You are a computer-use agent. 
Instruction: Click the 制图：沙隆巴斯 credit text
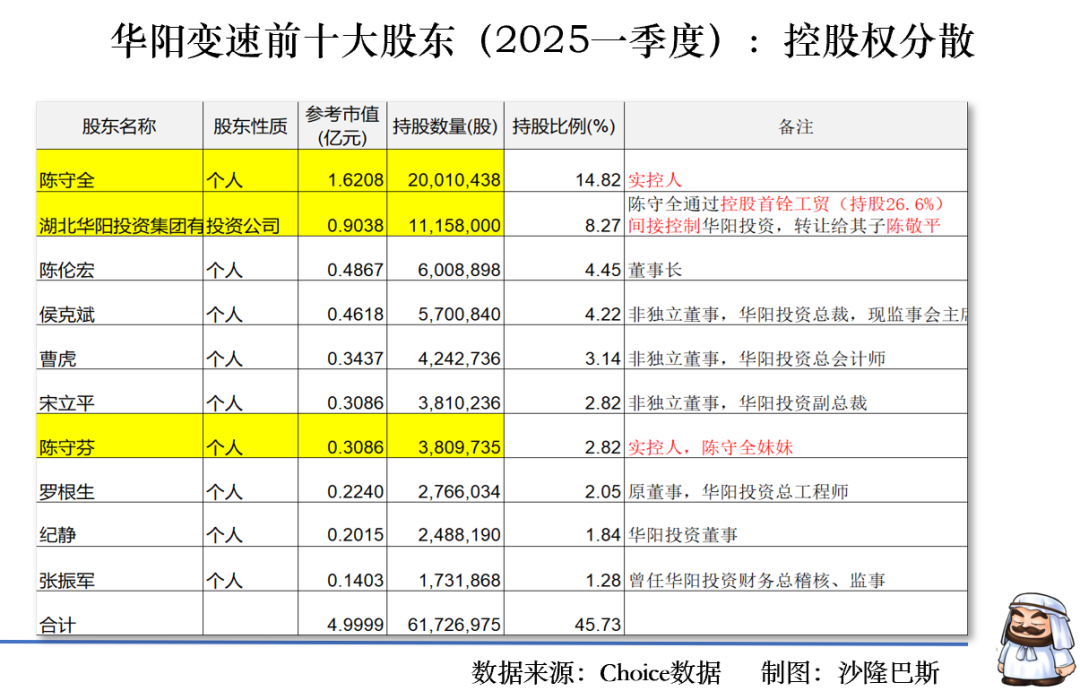tap(850, 673)
